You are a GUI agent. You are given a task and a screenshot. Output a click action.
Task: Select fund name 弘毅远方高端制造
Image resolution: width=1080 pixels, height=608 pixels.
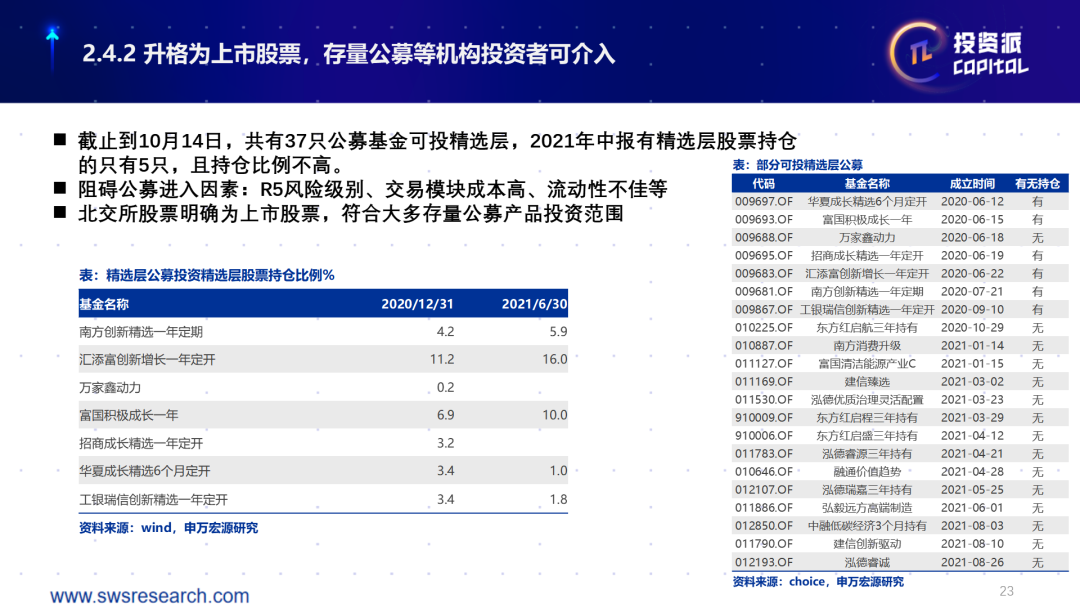(x=866, y=507)
